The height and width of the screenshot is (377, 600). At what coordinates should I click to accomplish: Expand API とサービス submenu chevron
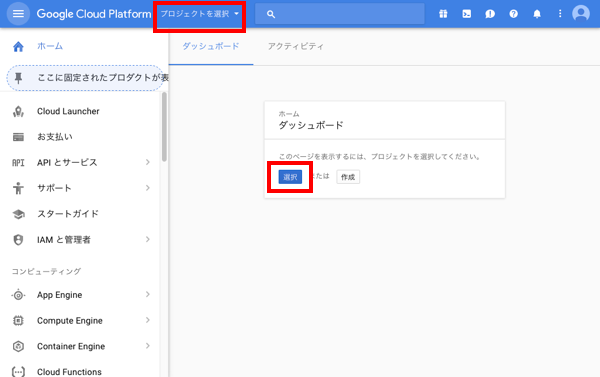pyautogui.click(x=148, y=162)
